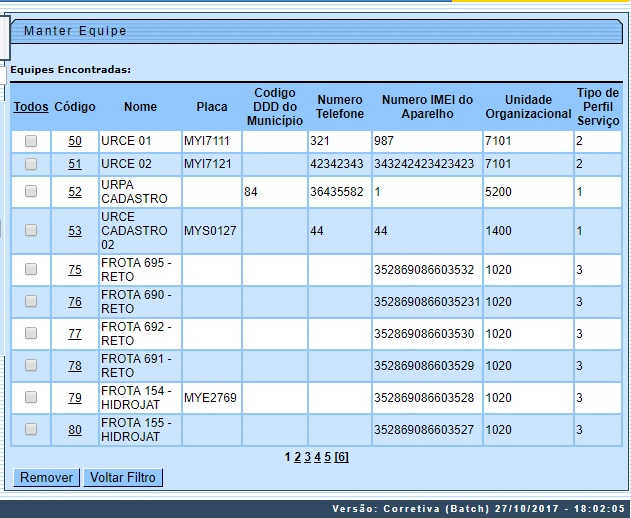The height and width of the screenshot is (518, 631).
Task: Click code 75 link
Action: 75,269
